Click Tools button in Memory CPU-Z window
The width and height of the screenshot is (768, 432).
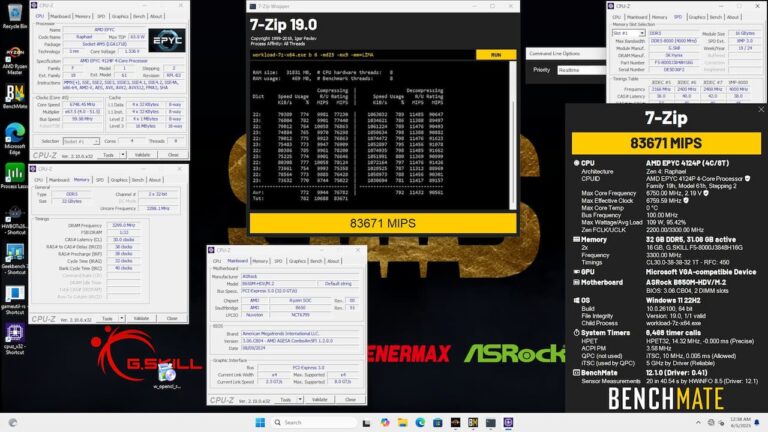(x=107, y=318)
